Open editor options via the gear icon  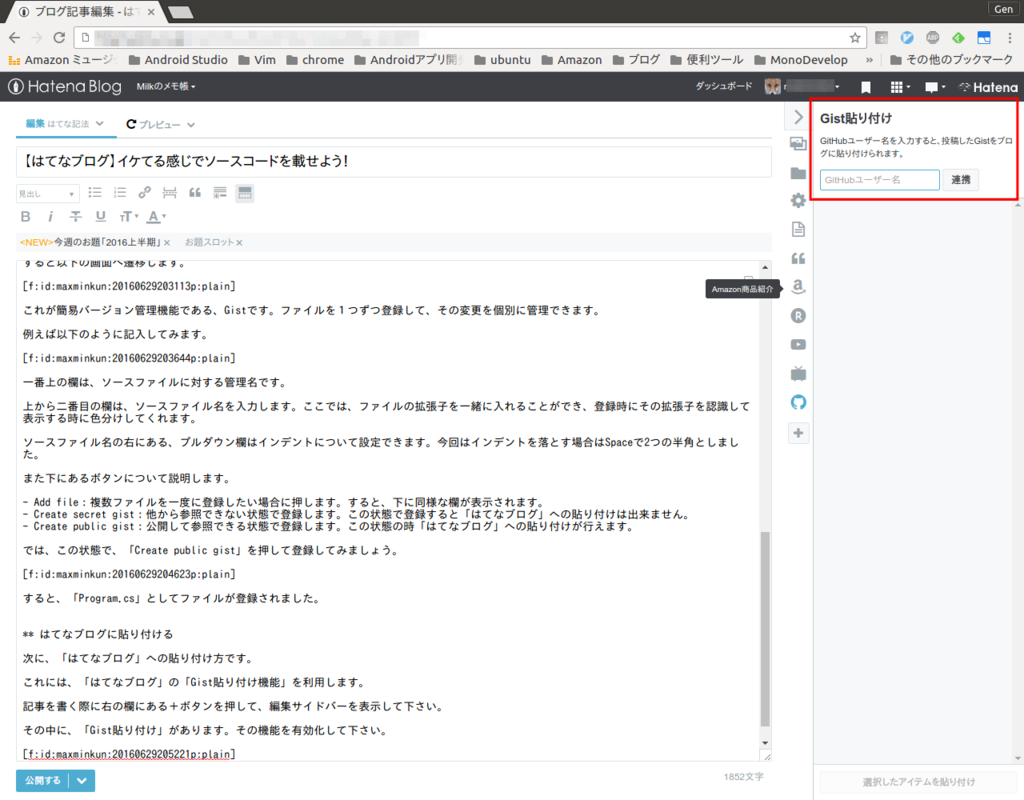798,200
